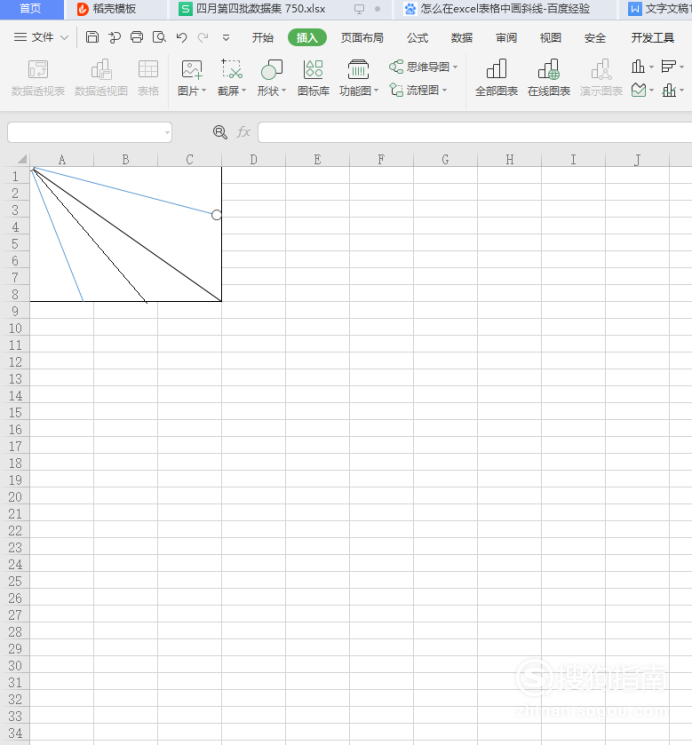This screenshot has height=745, width=692.
Task: Select the Insert (插入) ribbon tab
Action: tap(307, 38)
